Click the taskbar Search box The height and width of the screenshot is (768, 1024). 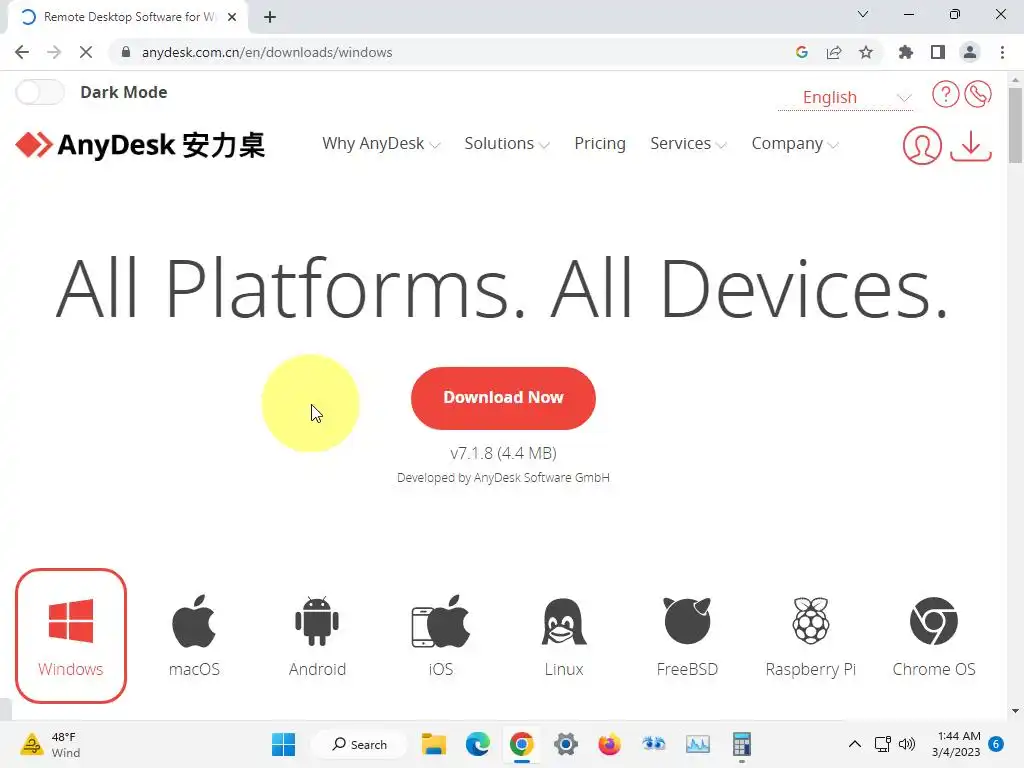coord(359,744)
